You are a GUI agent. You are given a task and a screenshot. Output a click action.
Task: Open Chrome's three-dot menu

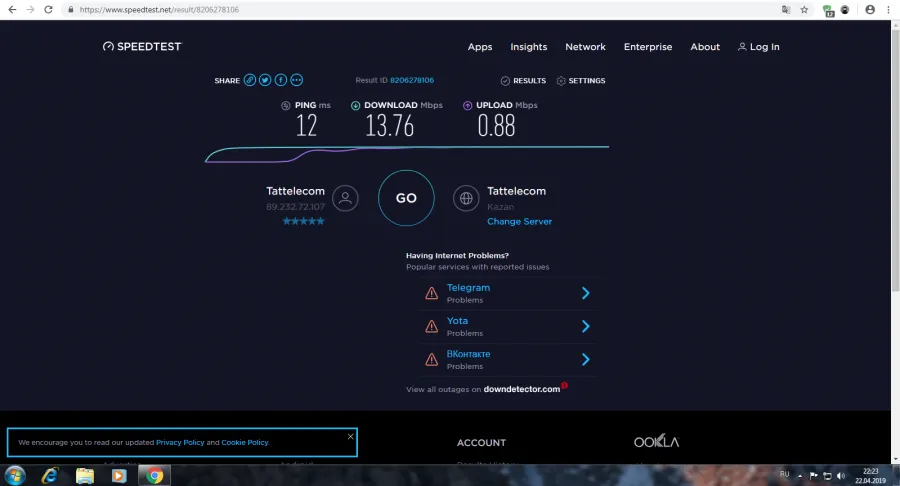[x=888, y=10]
